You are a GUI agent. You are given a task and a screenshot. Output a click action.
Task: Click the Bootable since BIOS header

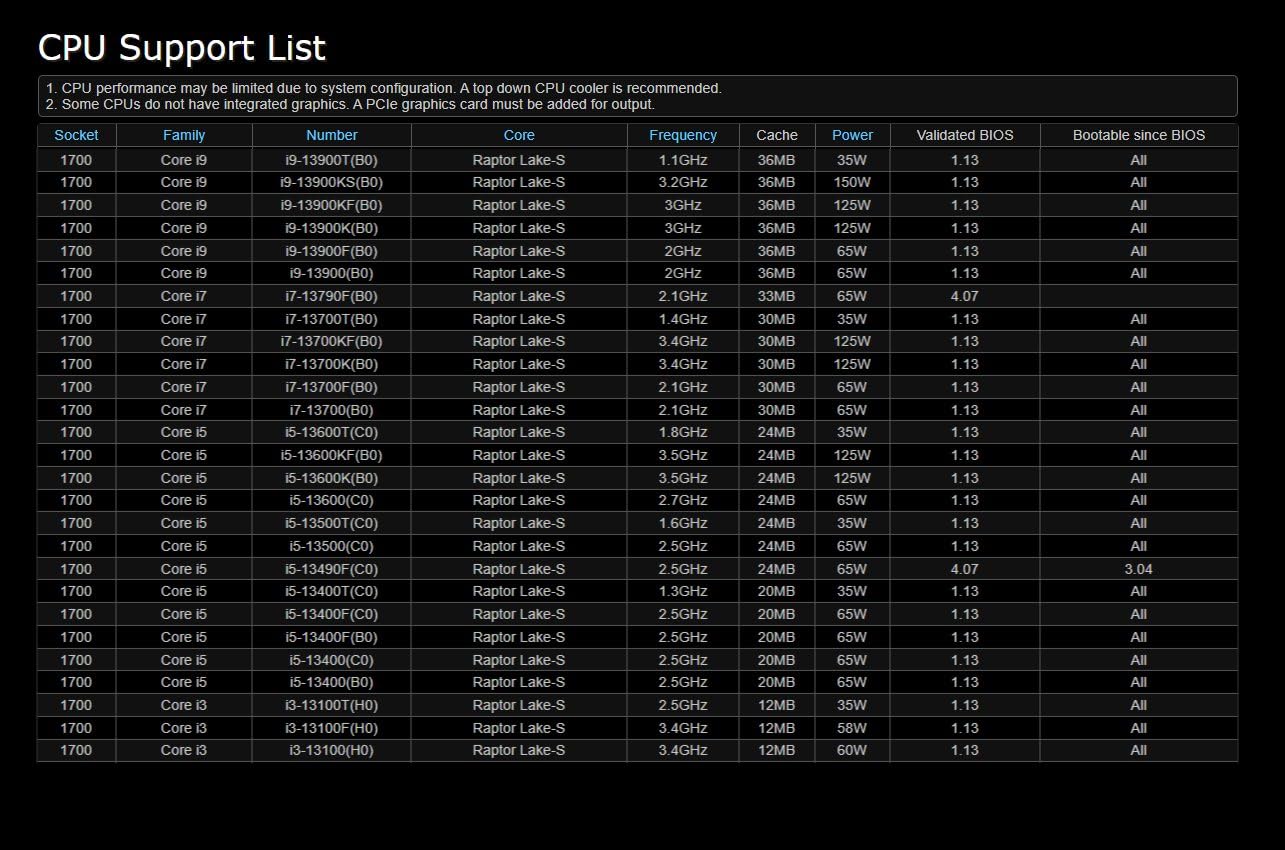[x=1139, y=135]
